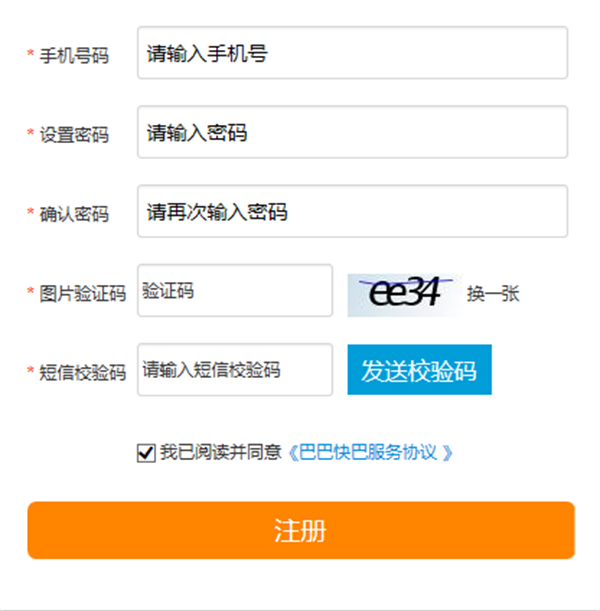600x611 pixels.
Task: Click the 我已阅读并同意 text
Action: [221, 453]
